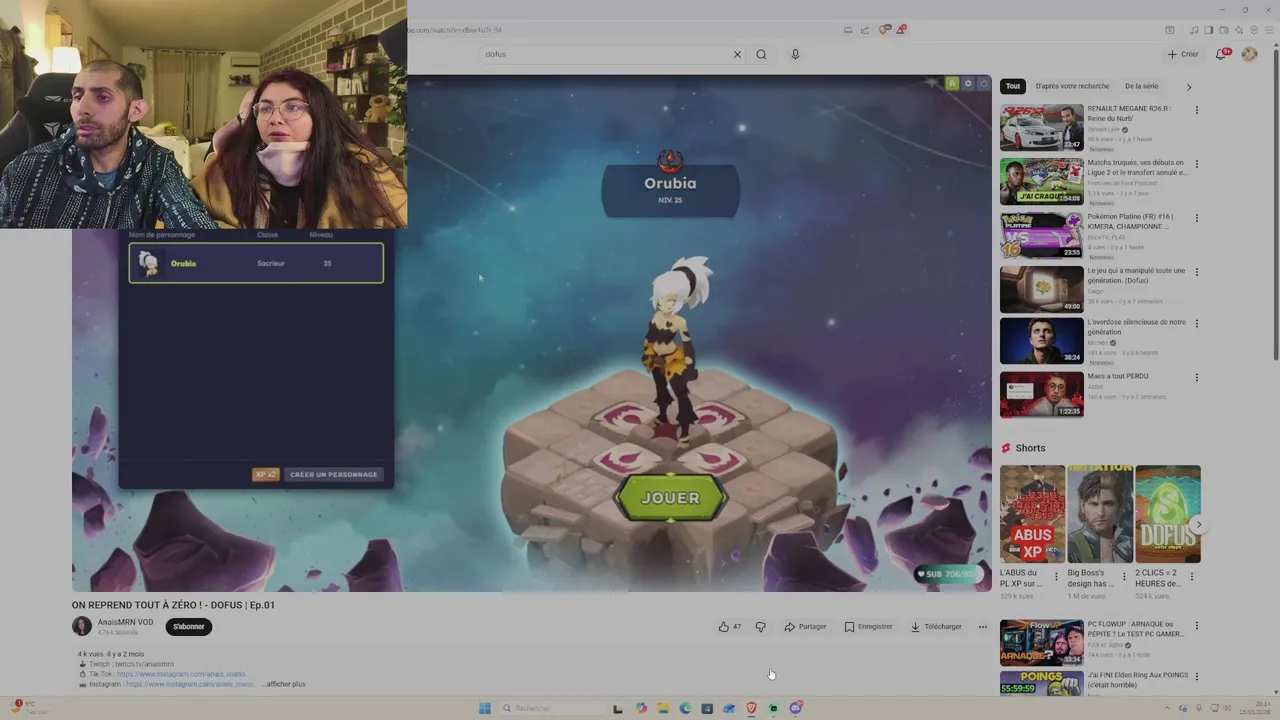Open PC FLOWUP video thumbnail
This screenshot has width=1280, height=720.
coord(1041,643)
